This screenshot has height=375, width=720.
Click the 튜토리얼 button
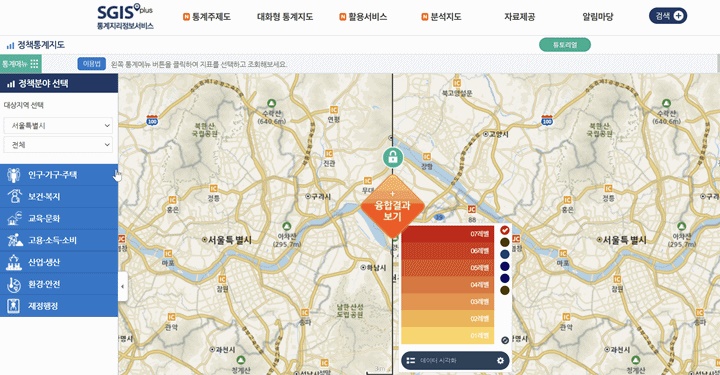coord(565,45)
